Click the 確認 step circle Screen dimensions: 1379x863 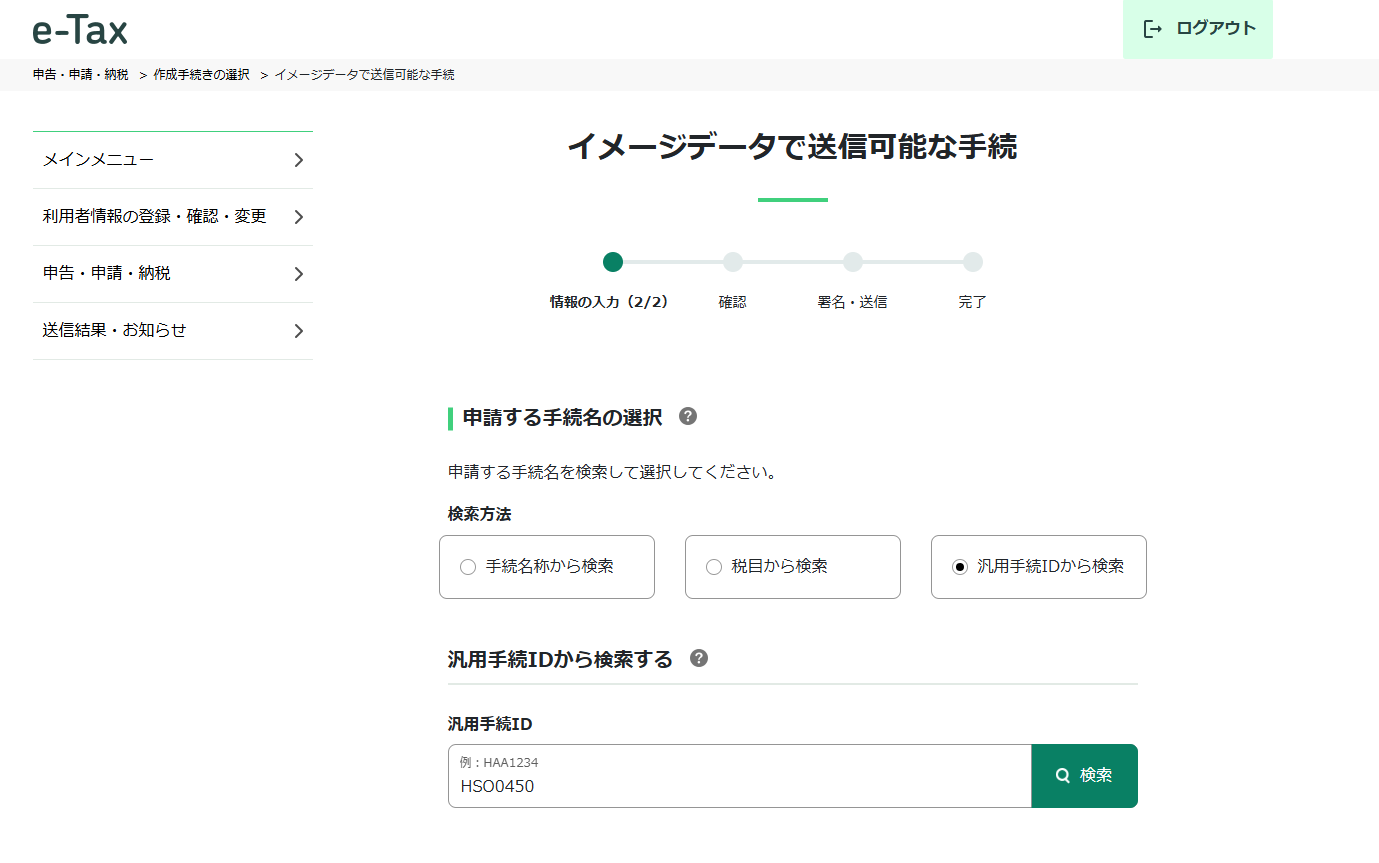(733, 262)
